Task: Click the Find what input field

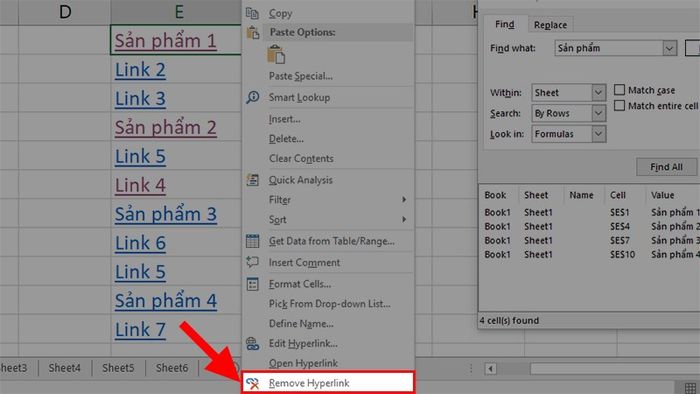Action: [x=608, y=48]
